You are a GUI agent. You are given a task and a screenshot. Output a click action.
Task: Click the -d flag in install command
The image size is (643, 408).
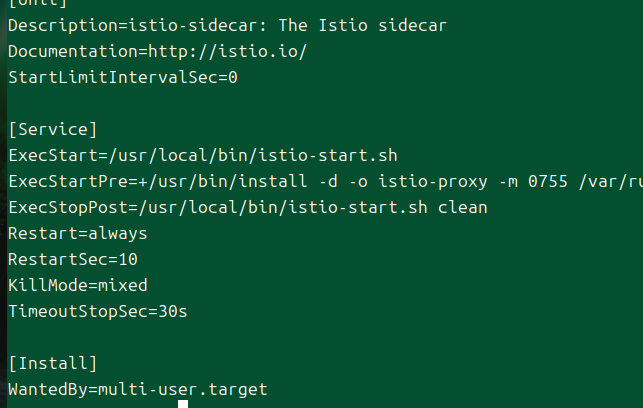coord(328,182)
